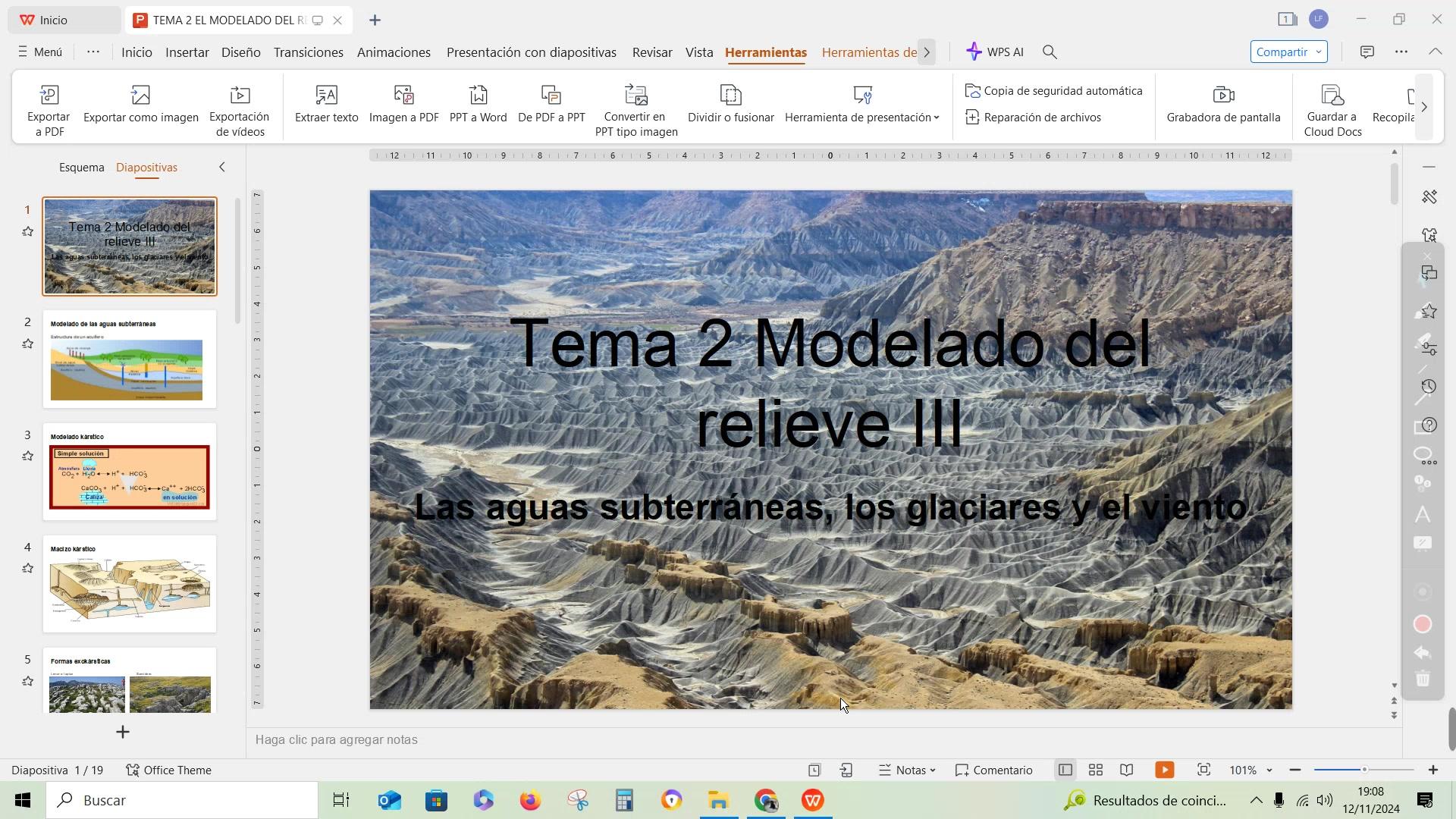Expand the Notas dropdown in status bar

[x=907, y=770]
